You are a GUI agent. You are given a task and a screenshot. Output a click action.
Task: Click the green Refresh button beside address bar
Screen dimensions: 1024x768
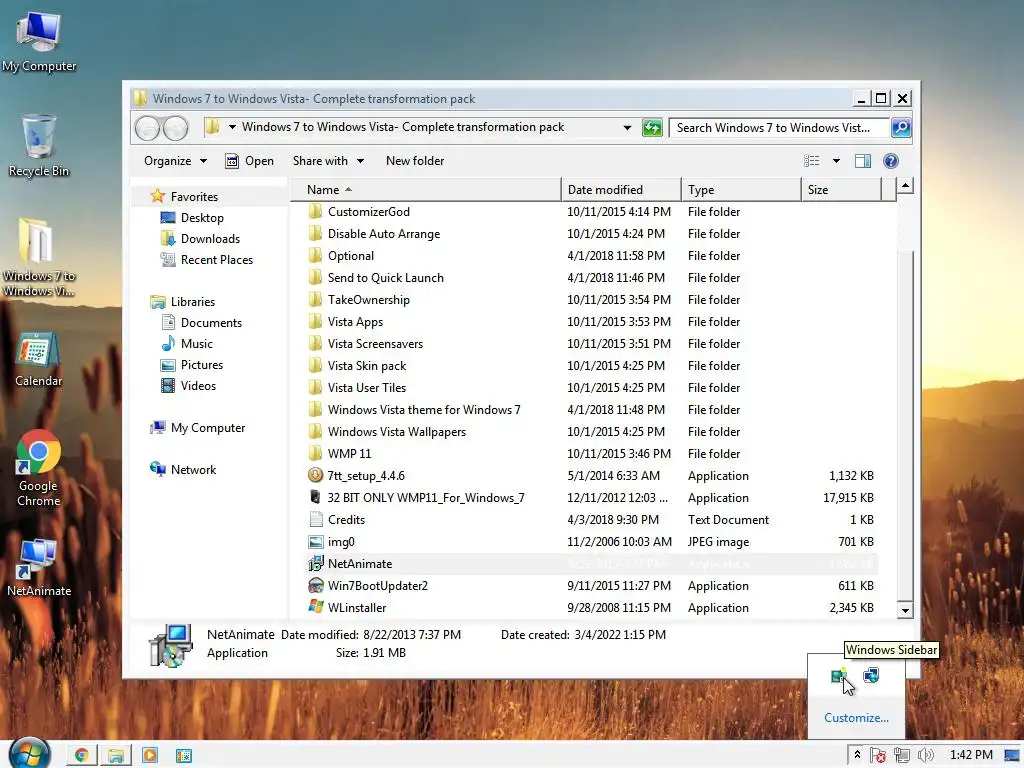coord(652,128)
